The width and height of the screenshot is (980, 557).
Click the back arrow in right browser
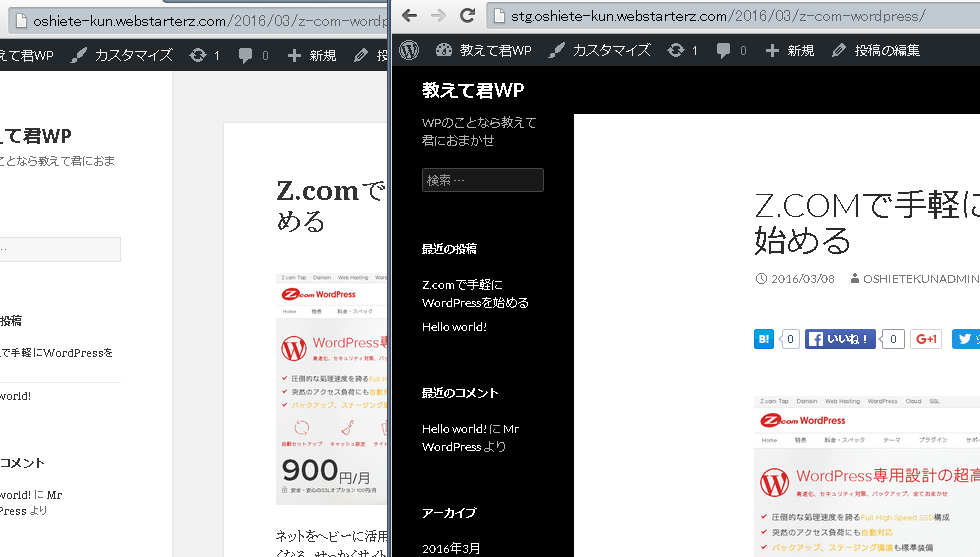[409, 16]
